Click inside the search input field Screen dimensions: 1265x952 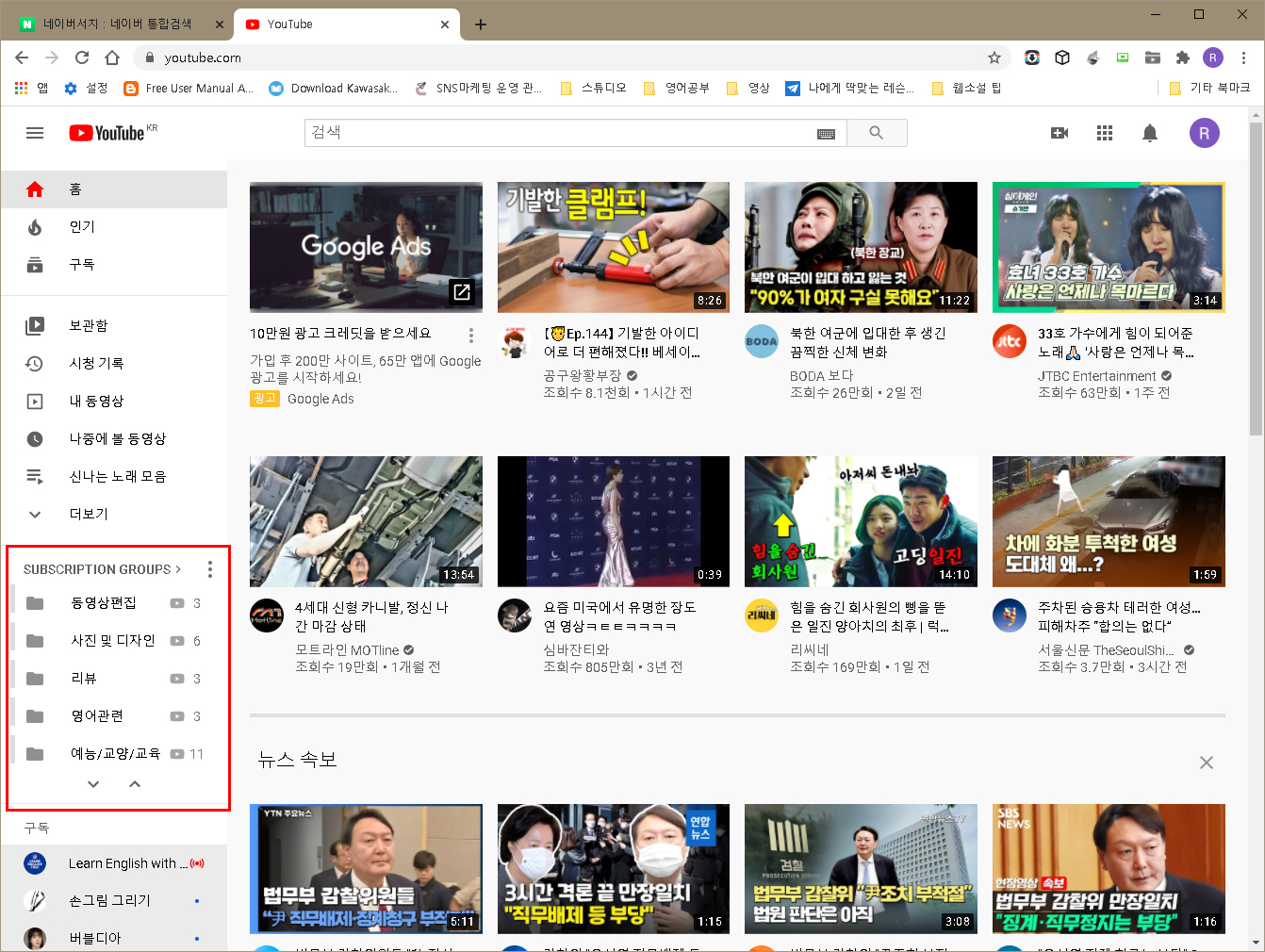pyautogui.click(x=566, y=133)
